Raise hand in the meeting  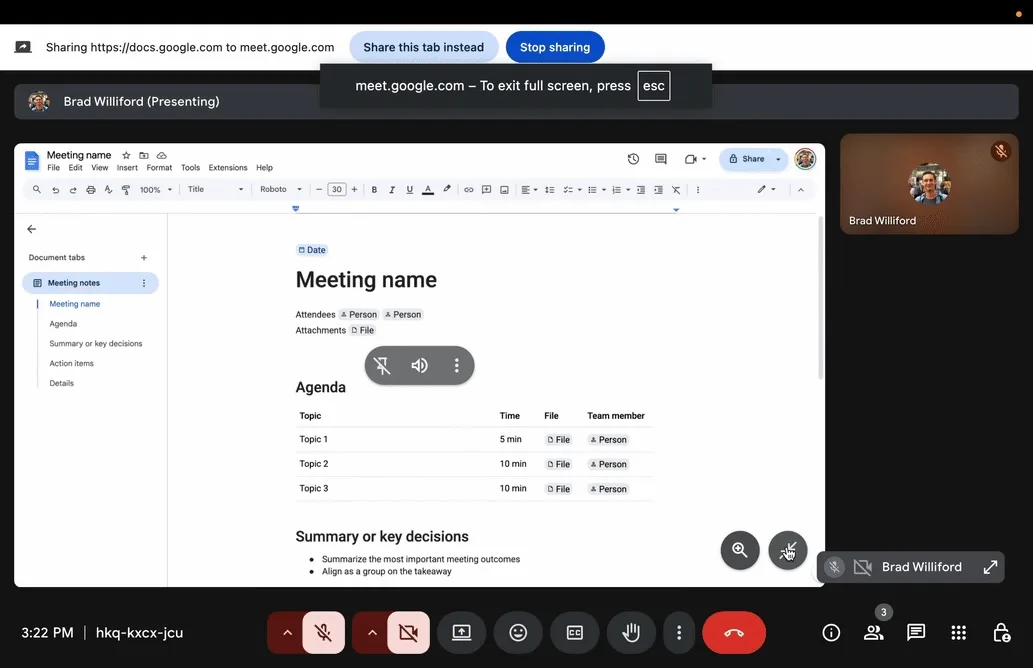coord(631,632)
